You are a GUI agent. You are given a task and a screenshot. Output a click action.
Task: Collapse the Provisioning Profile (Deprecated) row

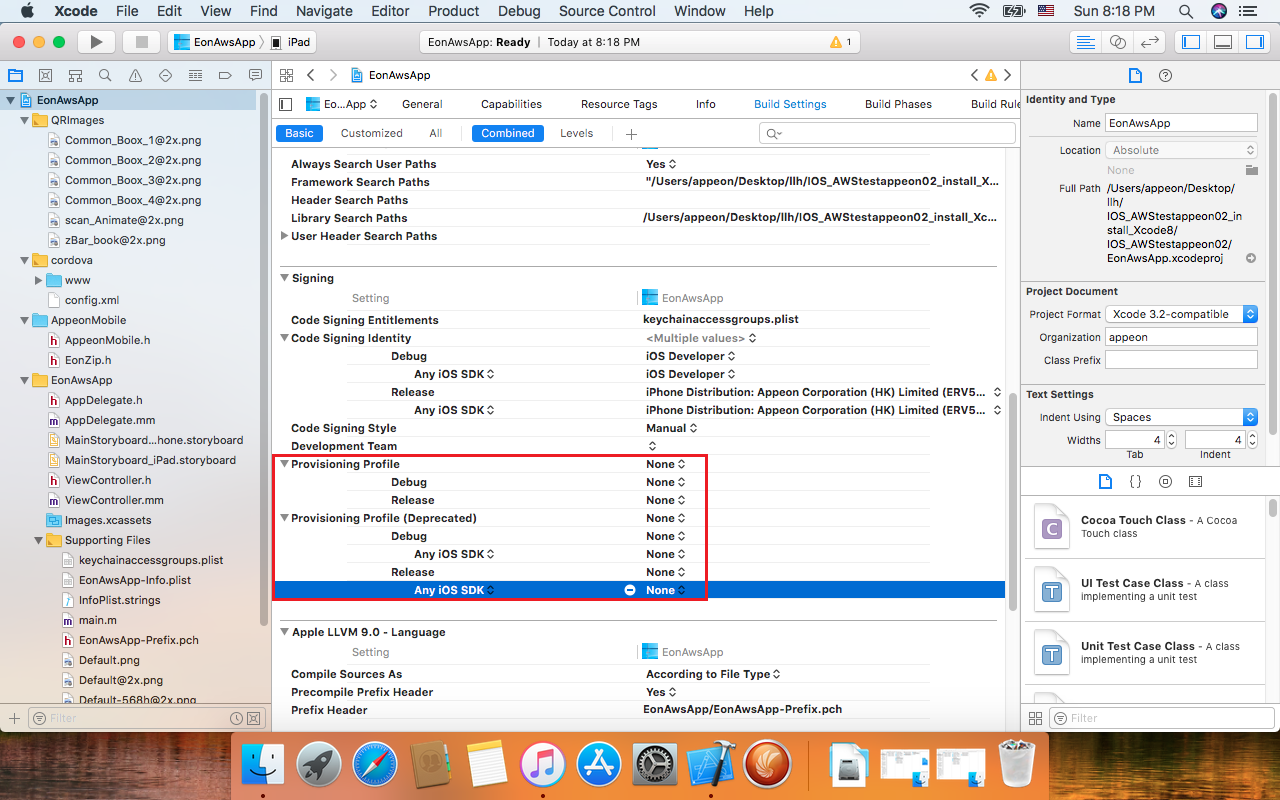pos(284,518)
